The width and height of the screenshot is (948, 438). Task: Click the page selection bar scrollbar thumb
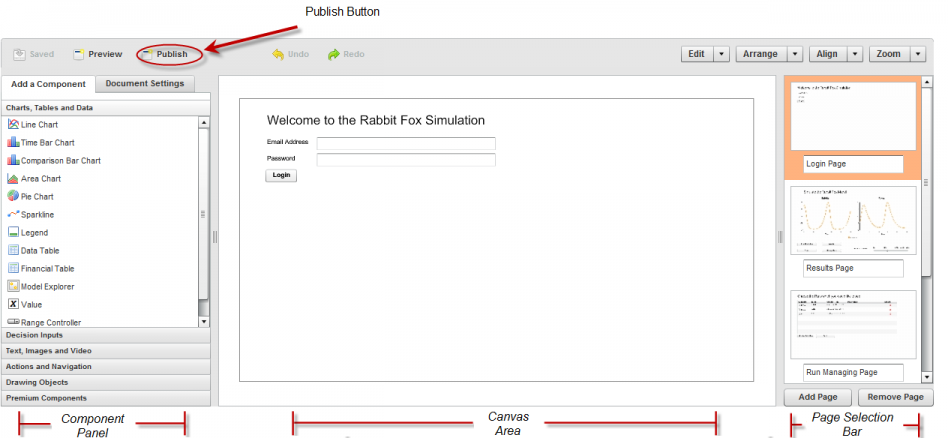coord(927,181)
